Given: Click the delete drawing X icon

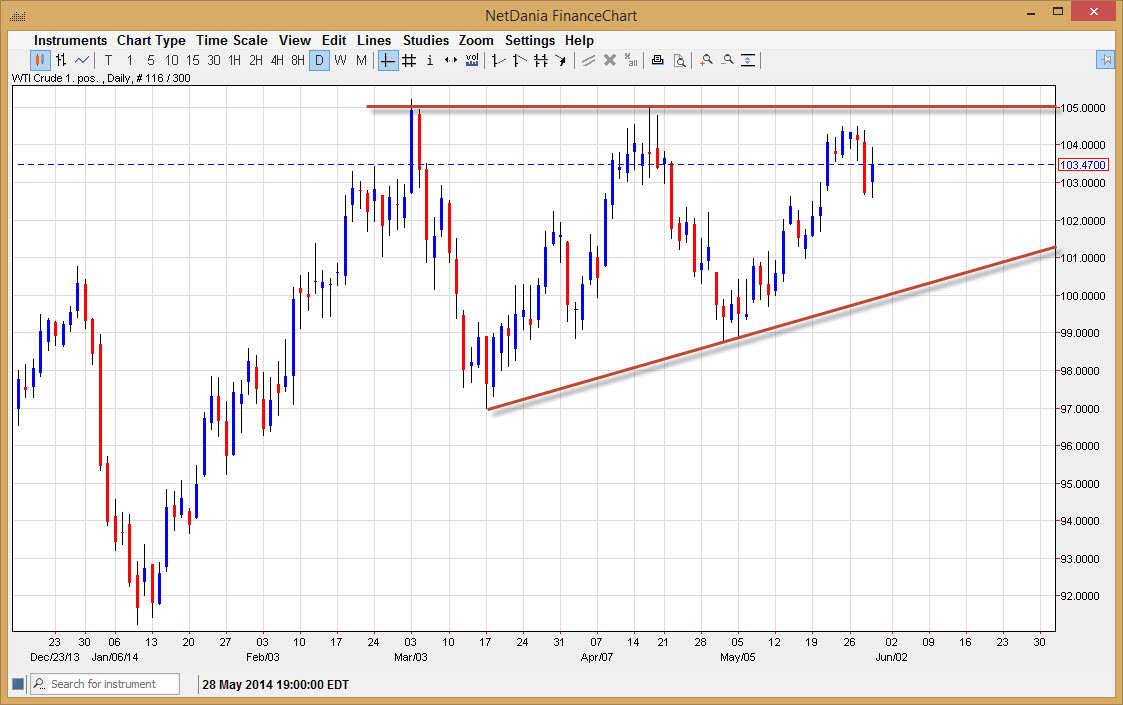Looking at the screenshot, I should pyautogui.click(x=609, y=60).
